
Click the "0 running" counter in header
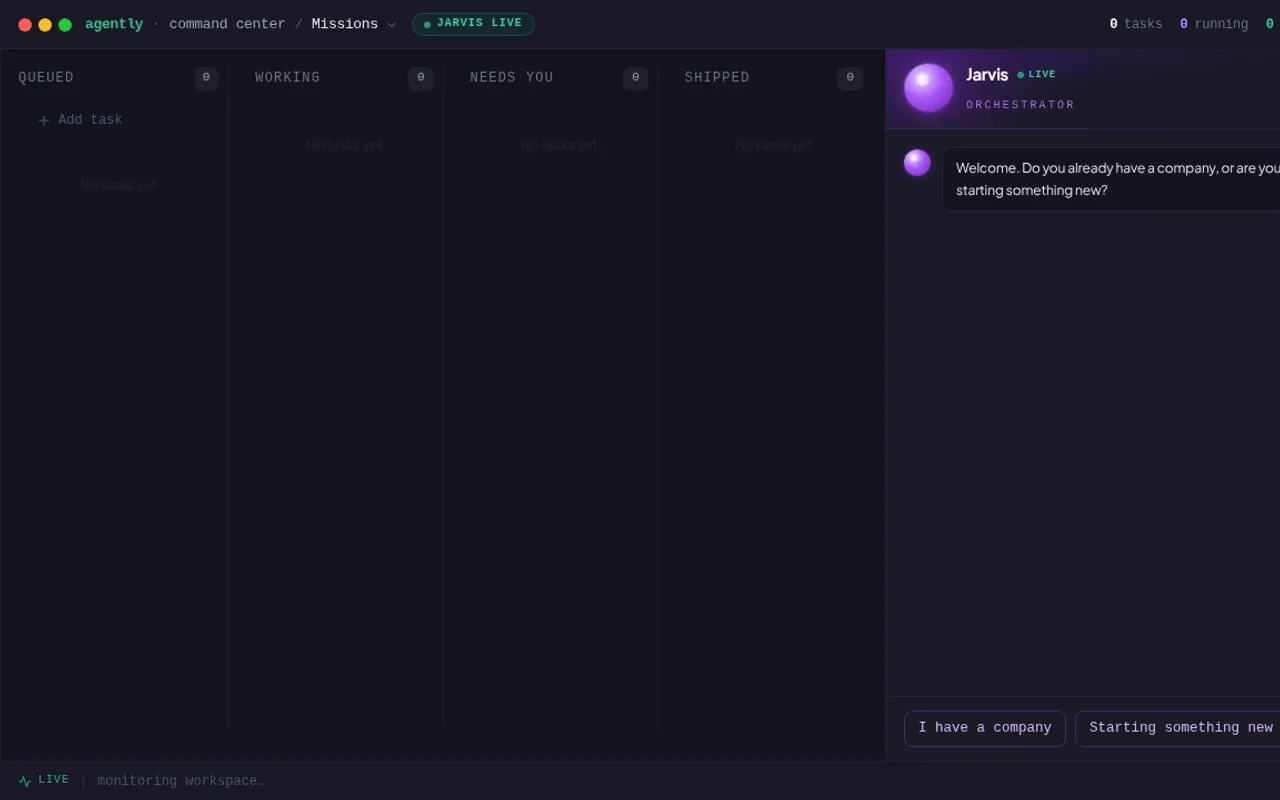coord(1214,24)
